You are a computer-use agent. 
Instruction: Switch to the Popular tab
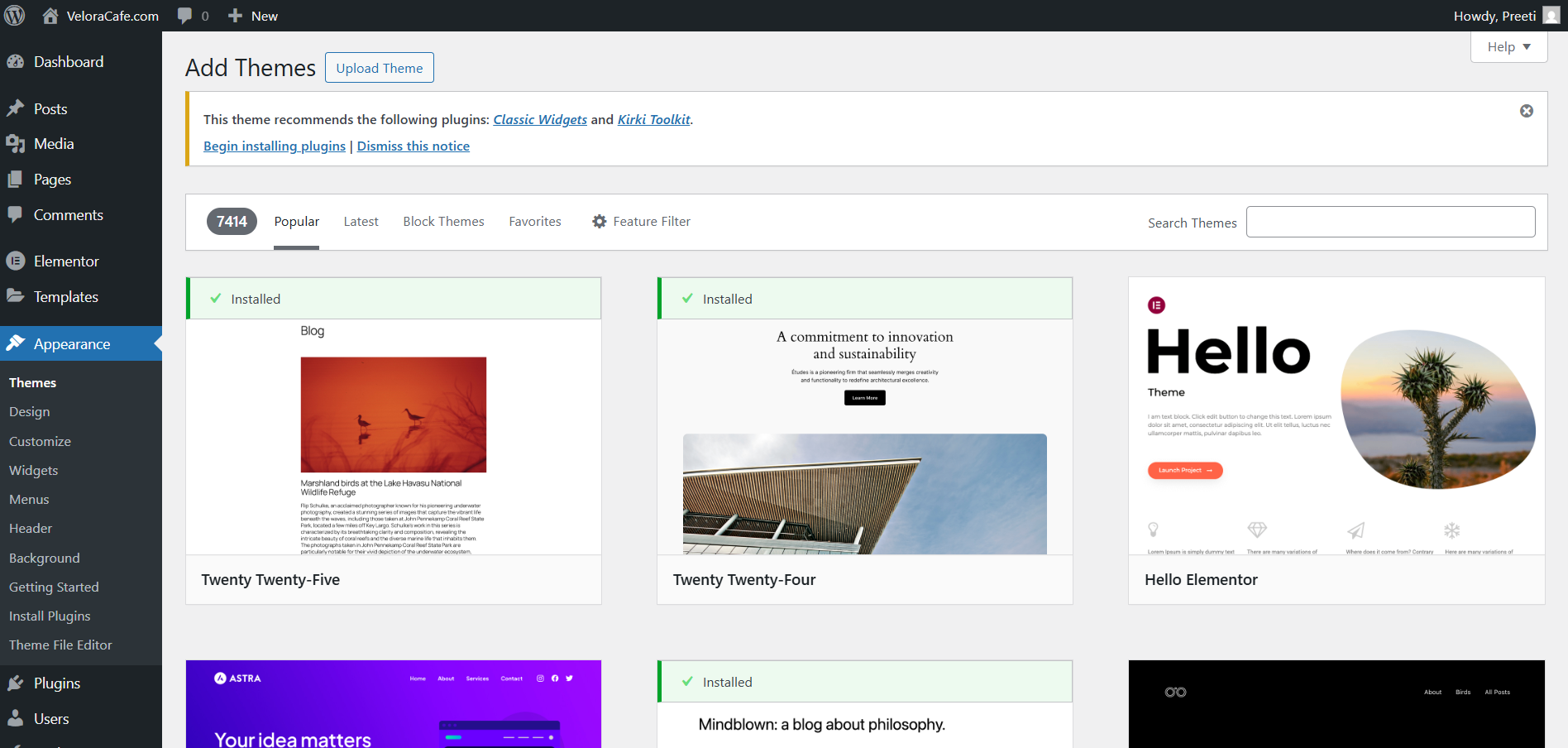click(x=297, y=222)
